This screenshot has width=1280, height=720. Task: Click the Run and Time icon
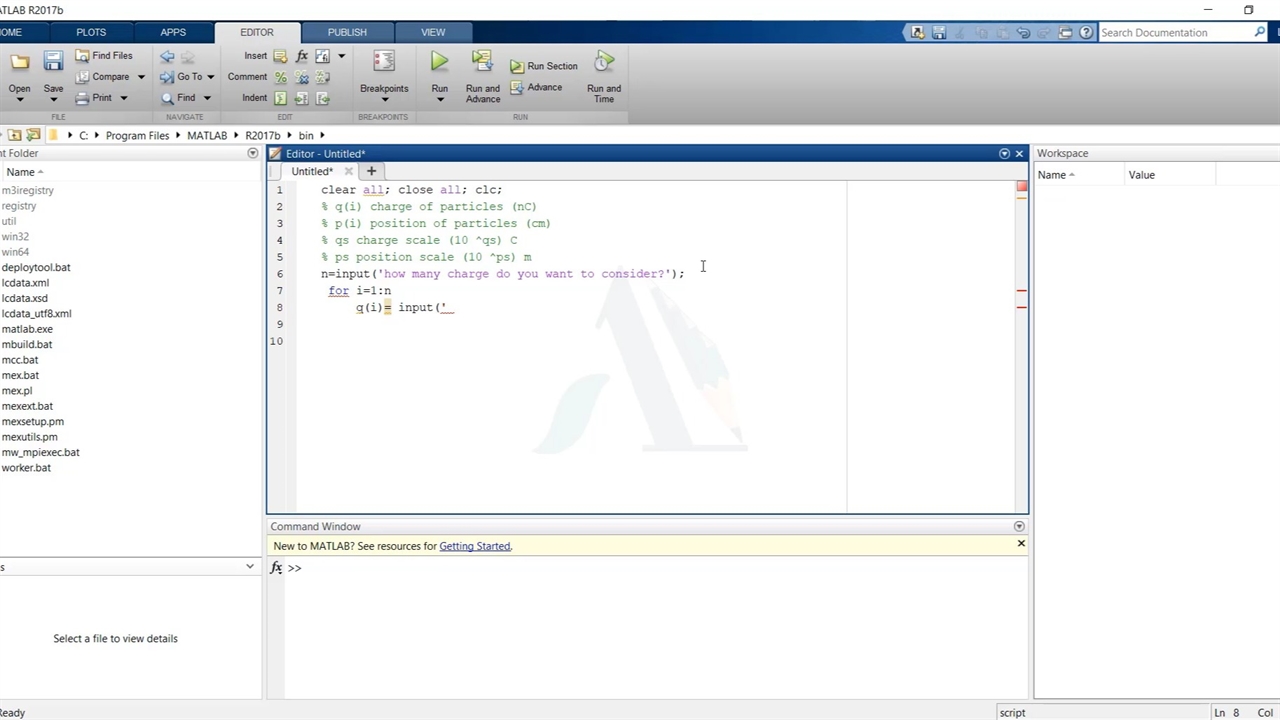(604, 62)
